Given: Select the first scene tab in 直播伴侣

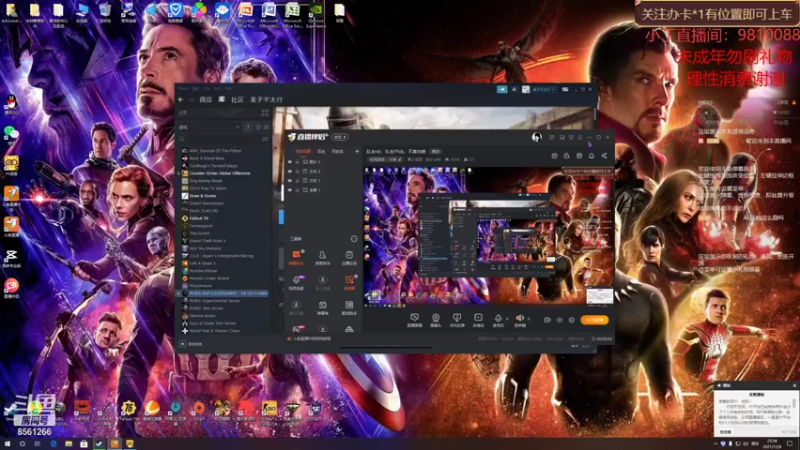Looking at the screenshot, I should (x=303, y=152).
